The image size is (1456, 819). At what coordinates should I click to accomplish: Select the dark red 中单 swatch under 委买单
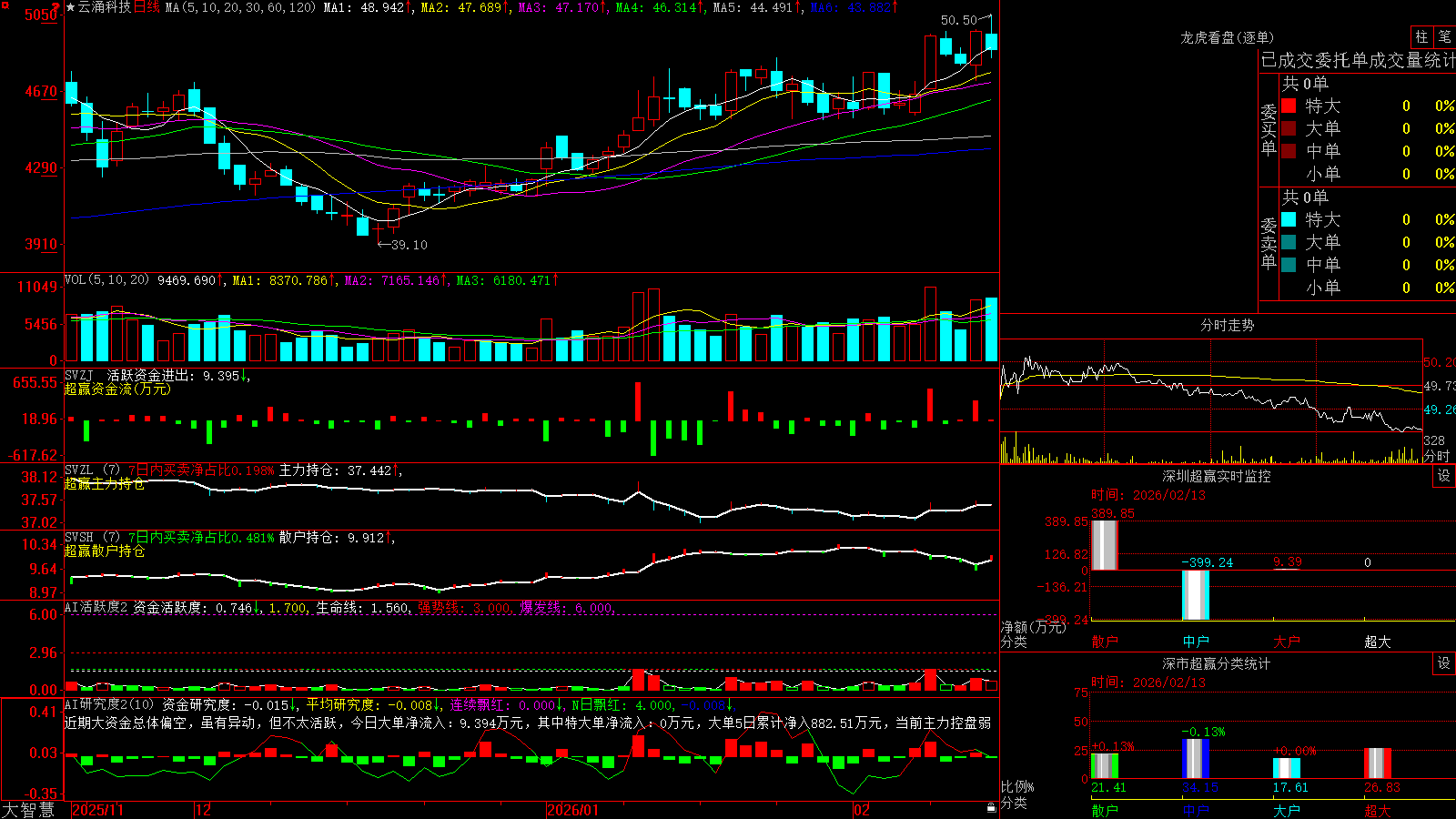click(1289, 150)
